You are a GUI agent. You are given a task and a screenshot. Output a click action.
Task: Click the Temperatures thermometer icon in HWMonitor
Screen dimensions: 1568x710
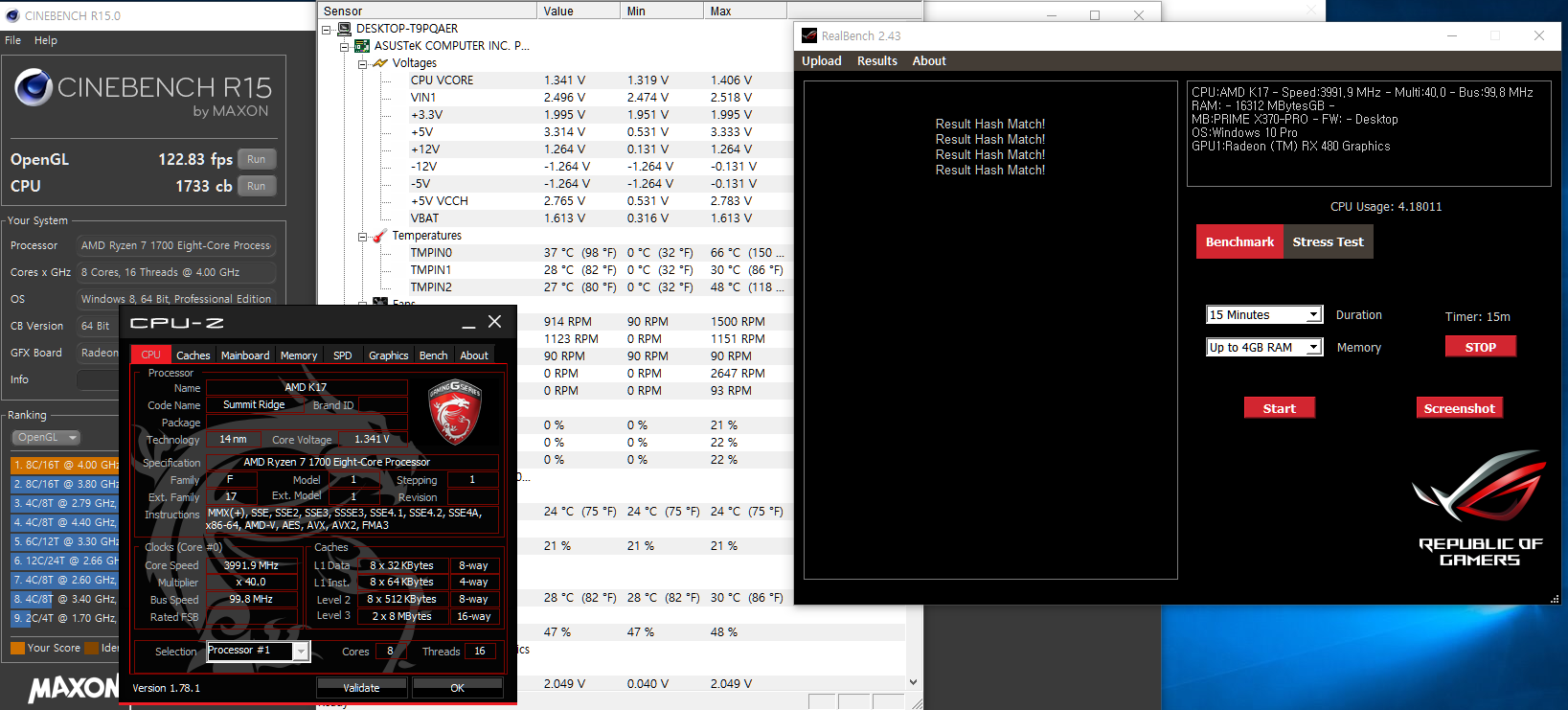pos(379,236)
